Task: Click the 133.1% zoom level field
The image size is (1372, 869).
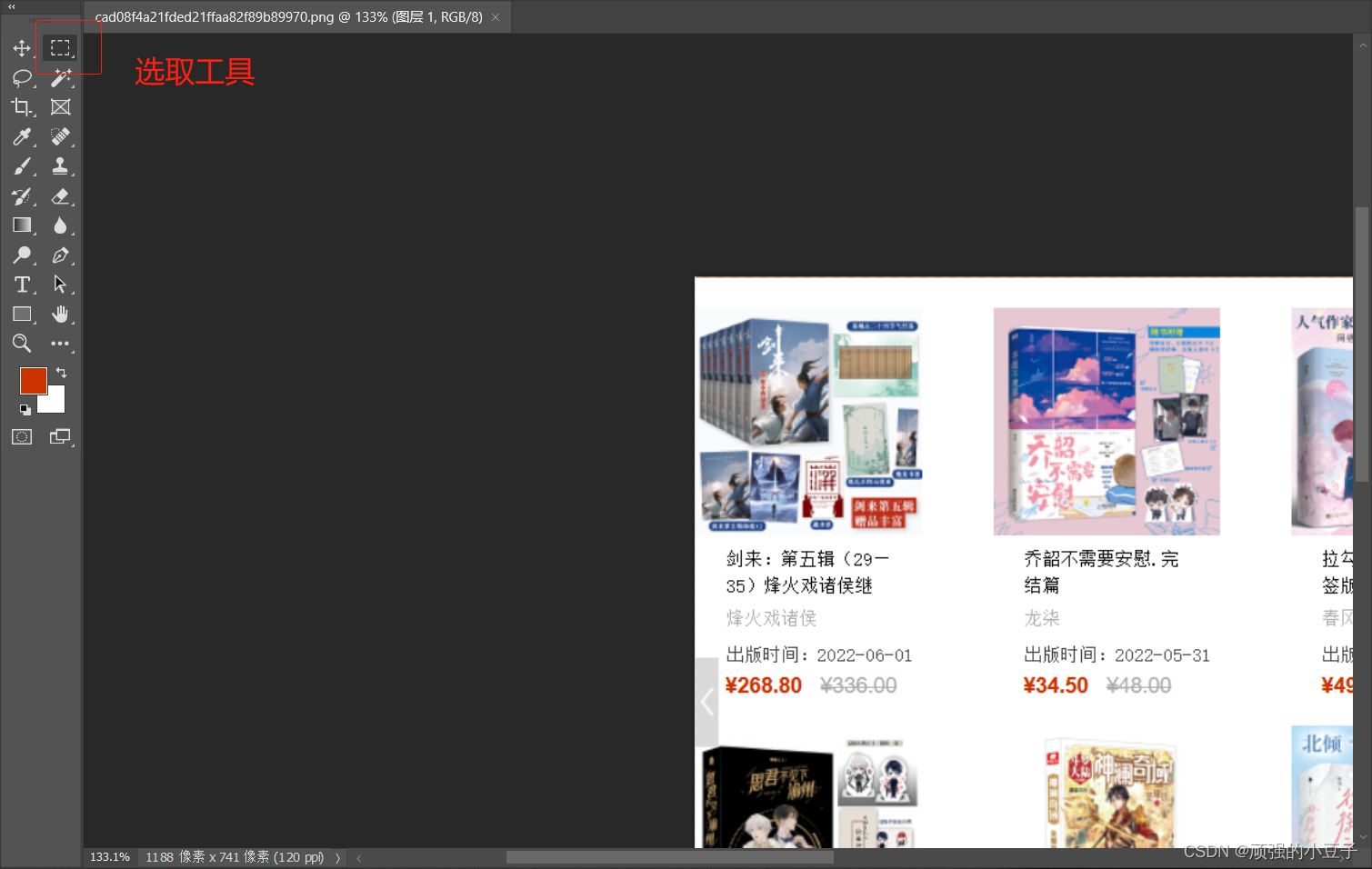Action: tap(110, 857)
